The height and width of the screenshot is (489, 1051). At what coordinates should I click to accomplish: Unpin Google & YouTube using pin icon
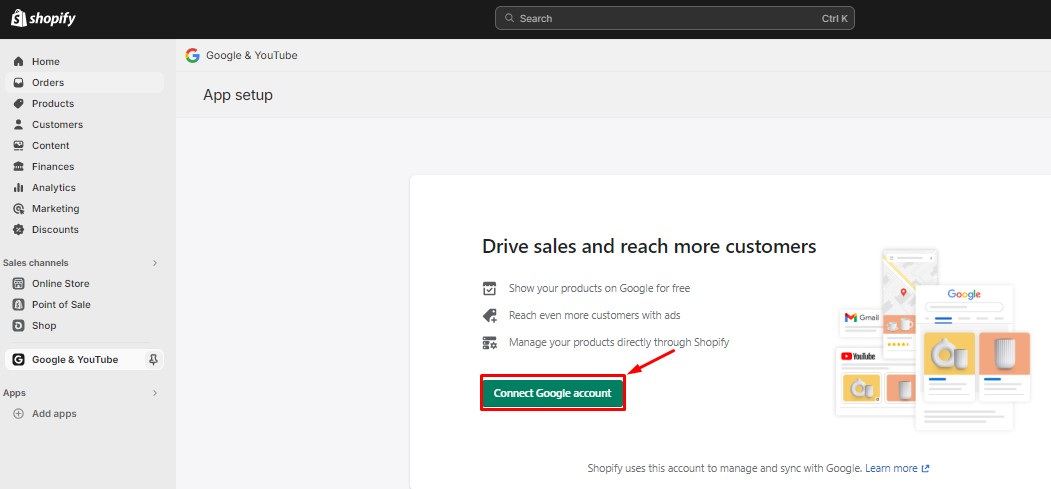pyautogui.click(x=153, y=360)
